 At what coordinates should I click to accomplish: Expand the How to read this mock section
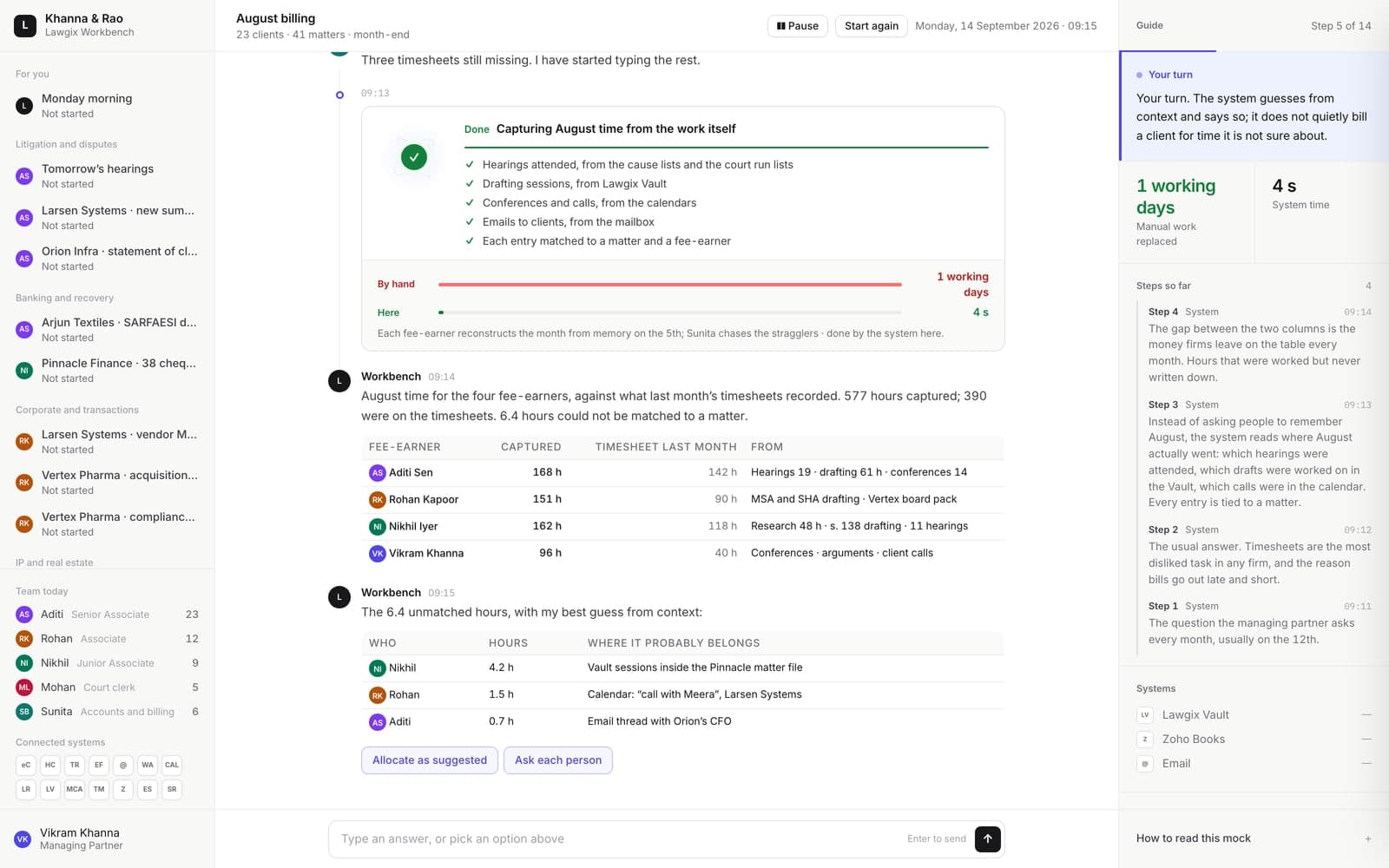pyautogui.click(x=1254, y=838)
